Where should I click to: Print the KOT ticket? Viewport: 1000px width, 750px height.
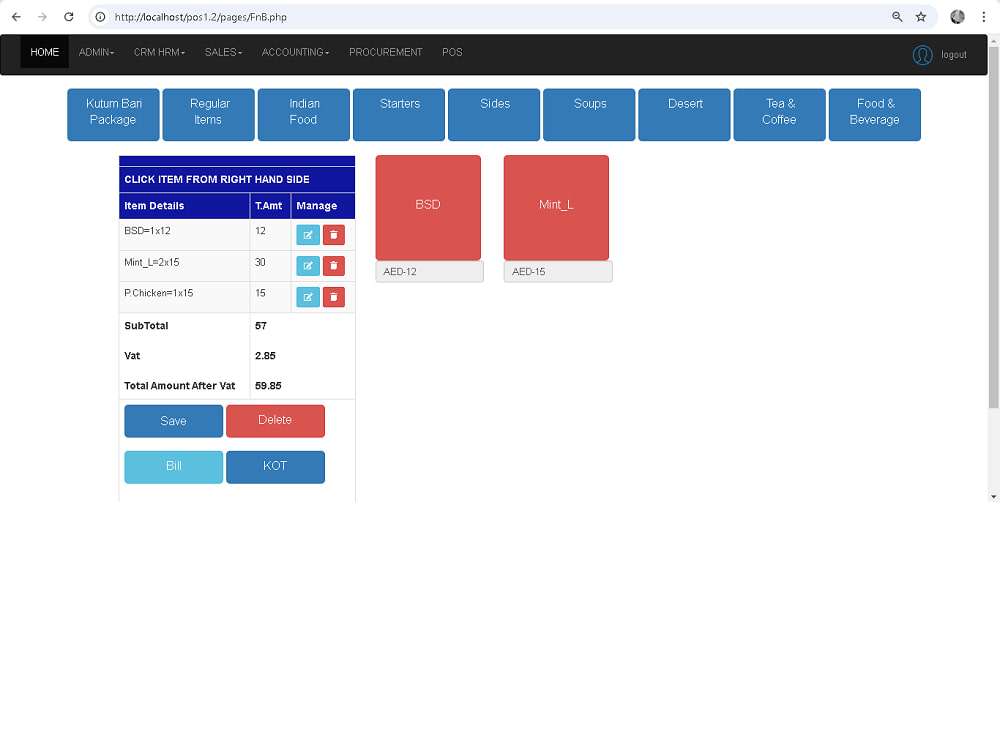pos(276,467)
